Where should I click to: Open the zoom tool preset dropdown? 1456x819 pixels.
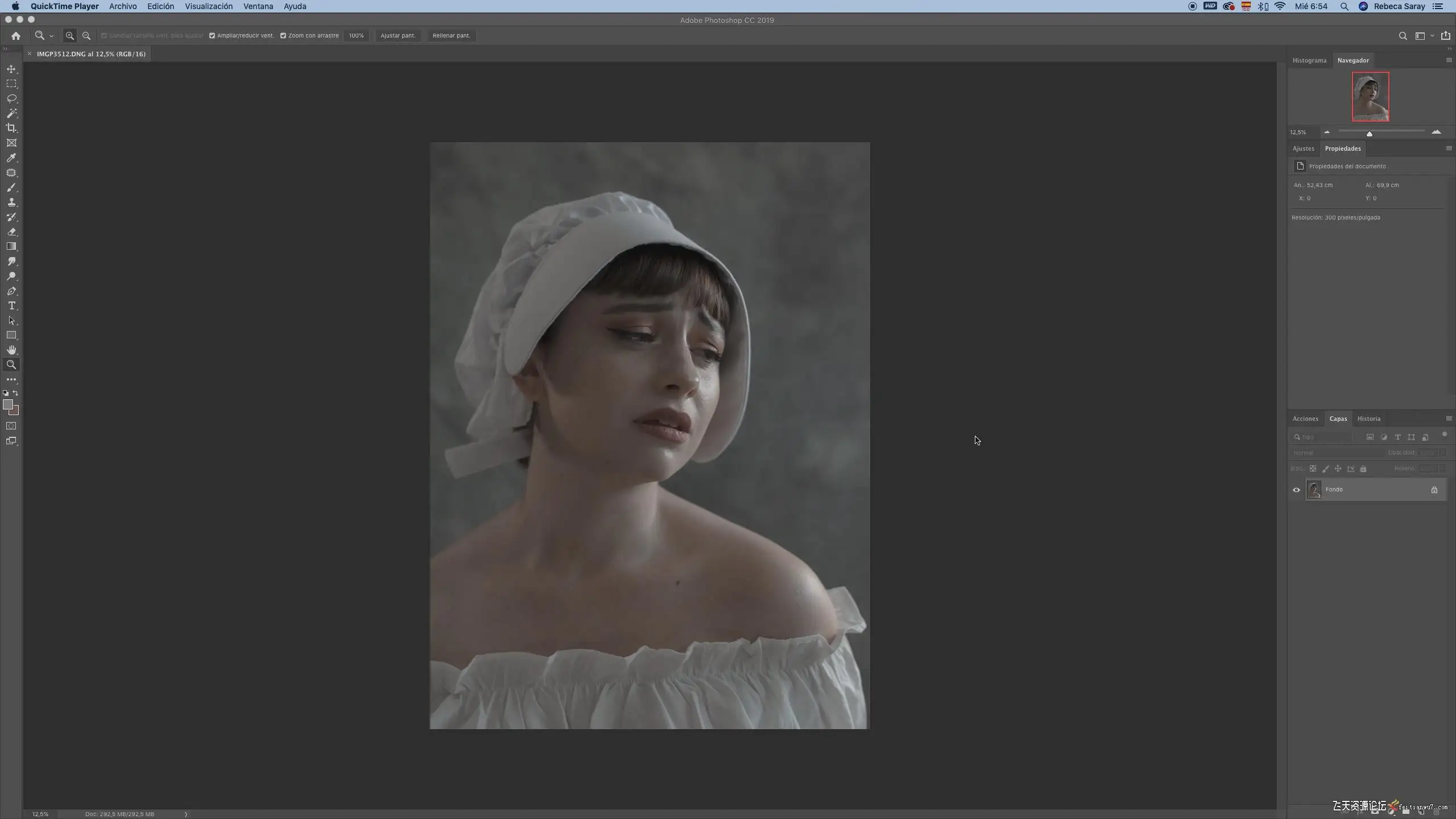tap(51, 36)
